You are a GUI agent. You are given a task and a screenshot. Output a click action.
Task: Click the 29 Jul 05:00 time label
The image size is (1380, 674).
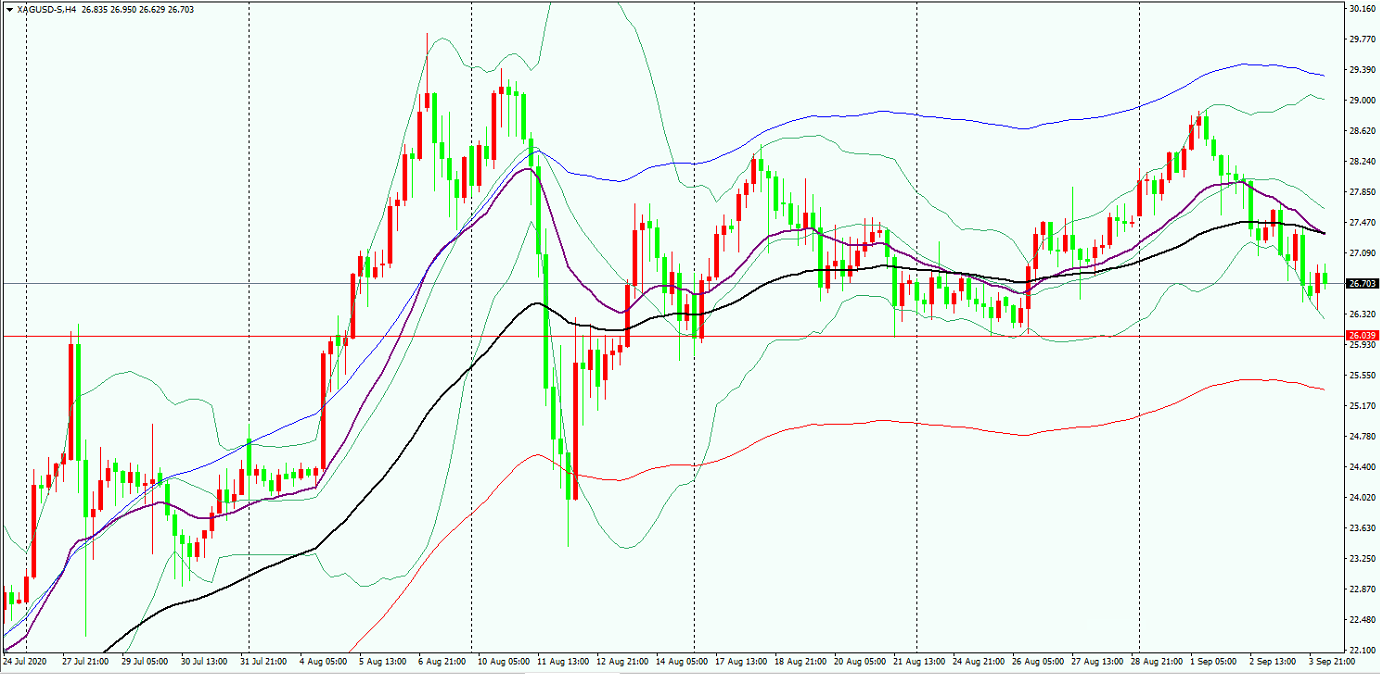click(x=144, y=661)
